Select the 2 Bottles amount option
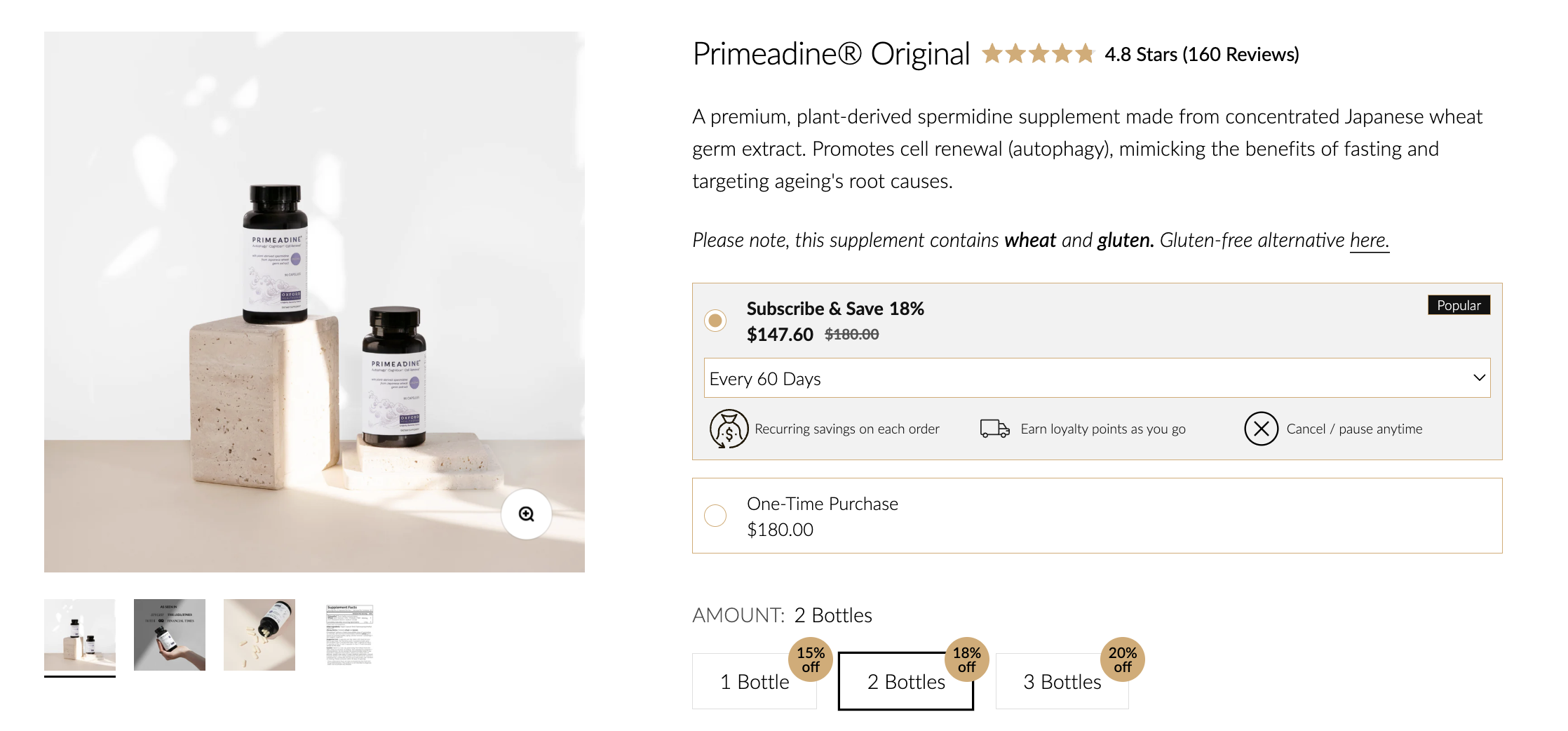The image size is (1568, 731). tap(905, 682)
